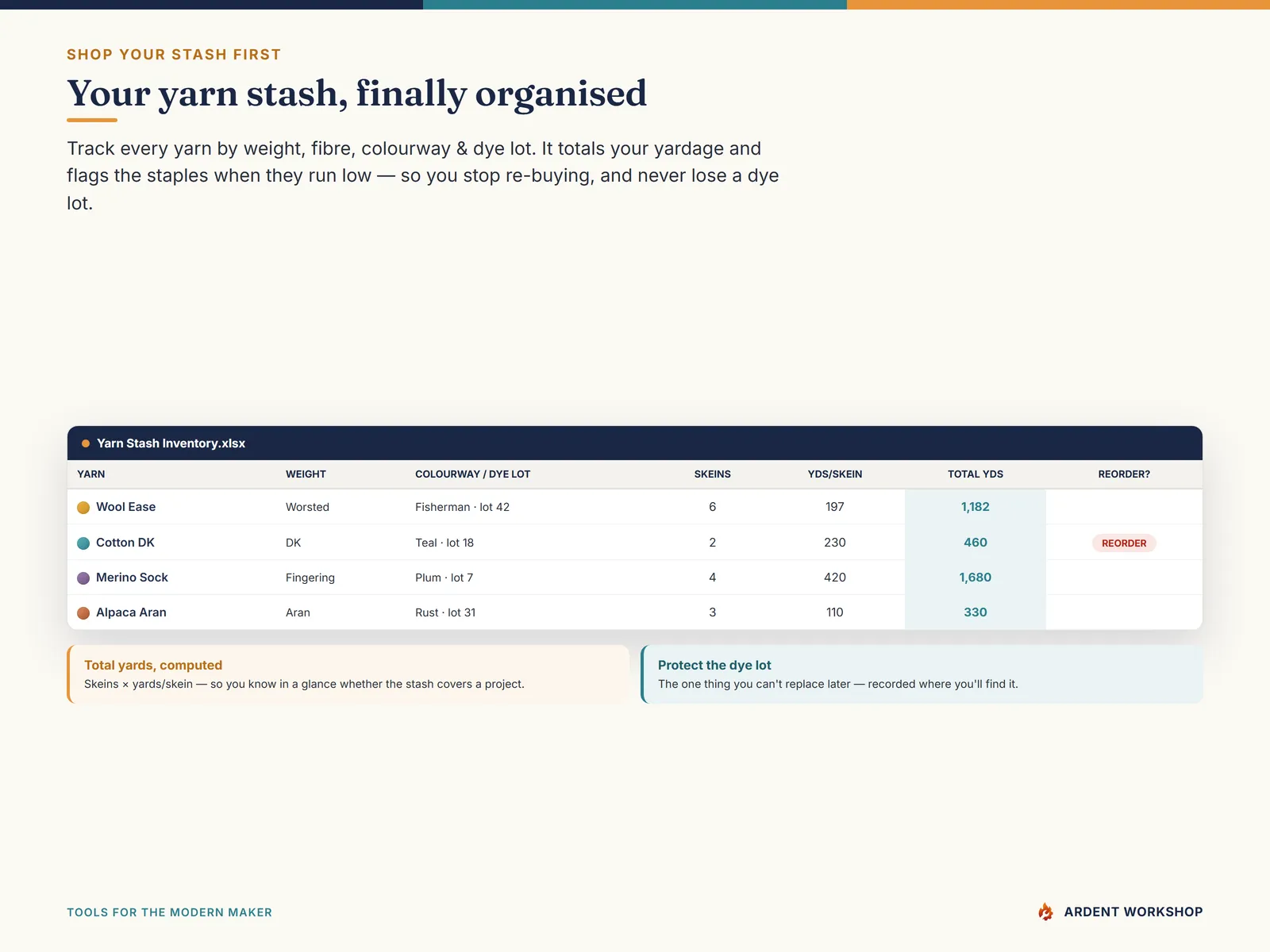Click the skeins value 3 for Alpaca Aran
Image resolution: width=1270 pixels, height=952 pixels.
(x=713, y=612)
